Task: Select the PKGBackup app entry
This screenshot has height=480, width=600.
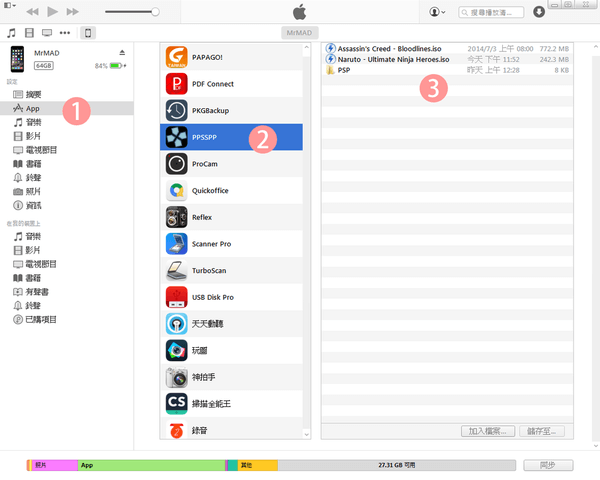Action: (231, 111)
